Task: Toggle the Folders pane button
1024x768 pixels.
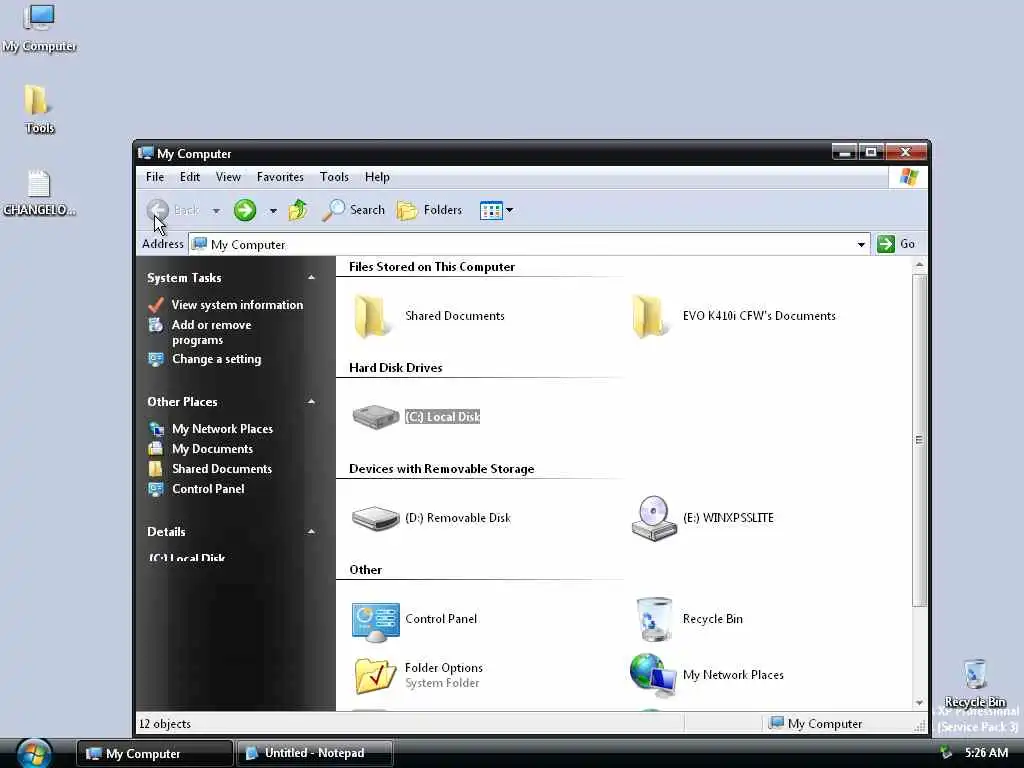Action: point(429,210)
